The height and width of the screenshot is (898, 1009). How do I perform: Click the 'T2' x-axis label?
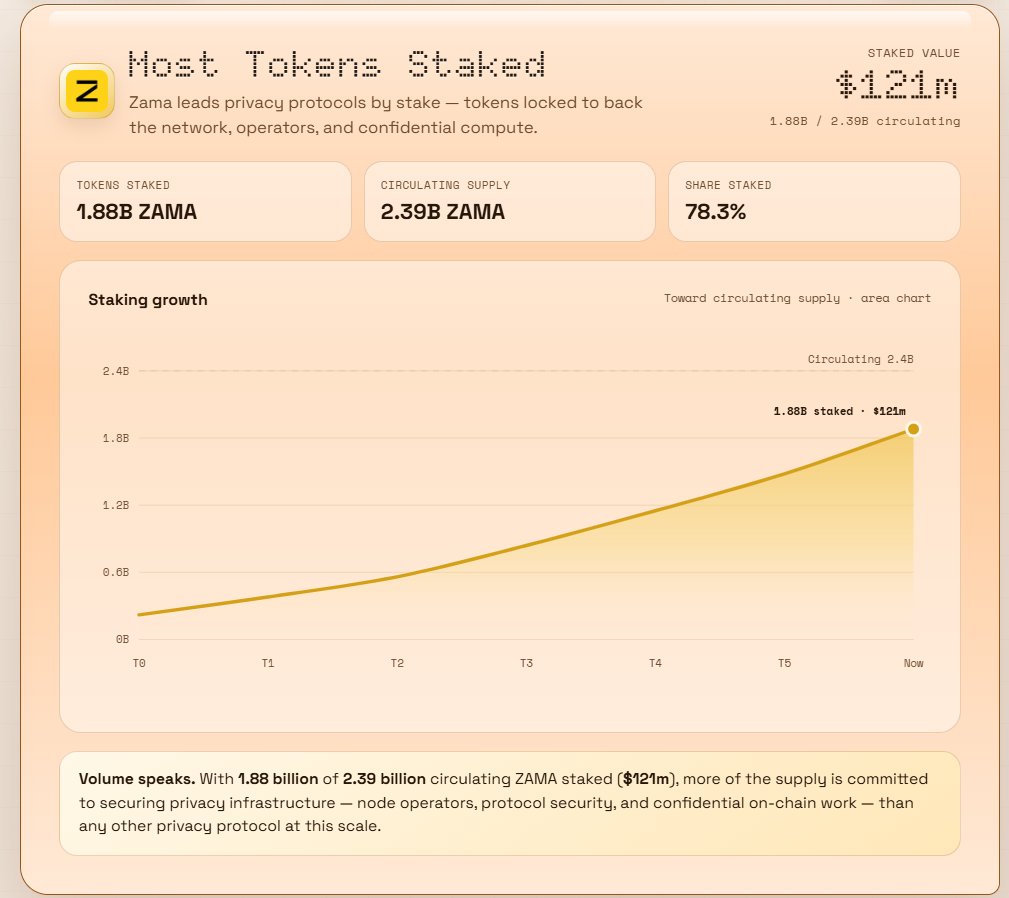(x=397, y=663)
